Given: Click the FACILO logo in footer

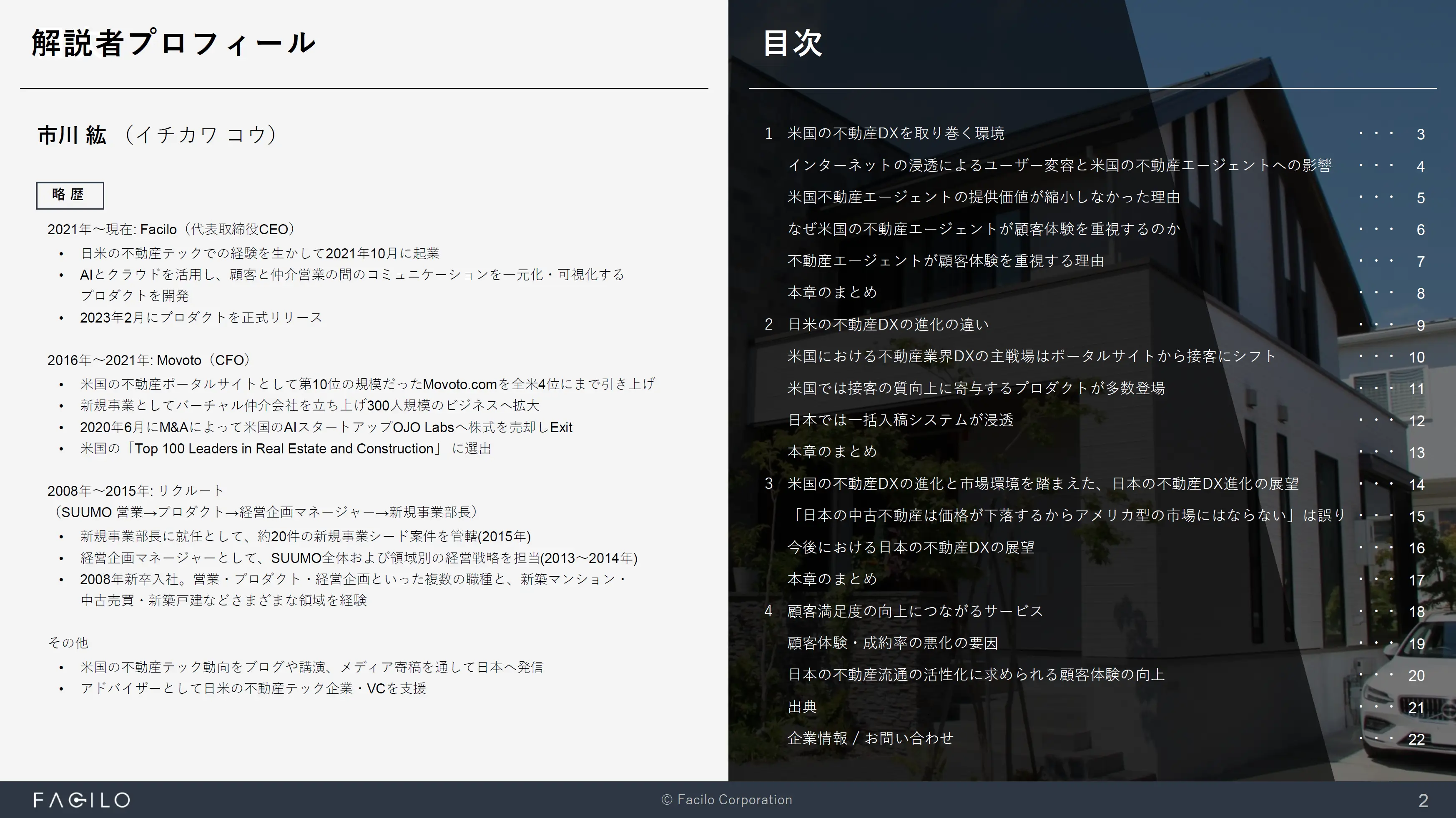Looking at the screenshot, I should [x=82, y=800].
